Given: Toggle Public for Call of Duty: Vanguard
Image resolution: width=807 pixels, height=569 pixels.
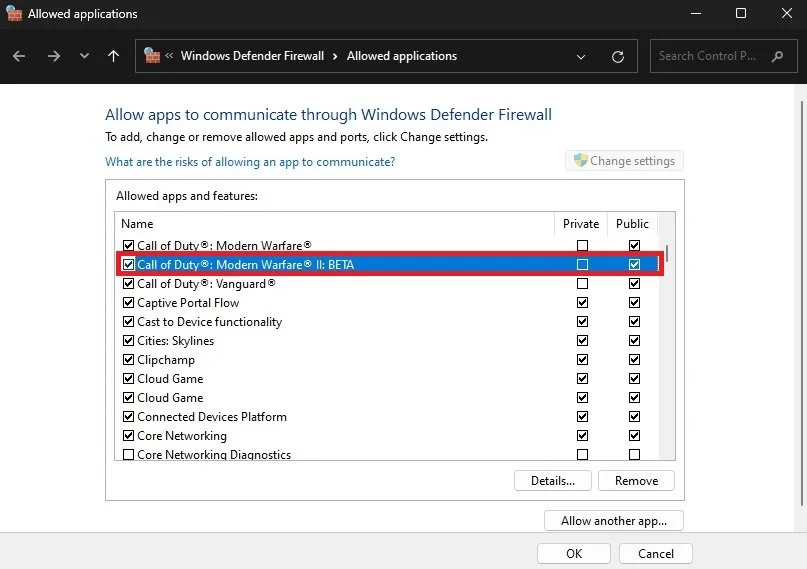Looking at the screenshot, I should coord(635,283).
